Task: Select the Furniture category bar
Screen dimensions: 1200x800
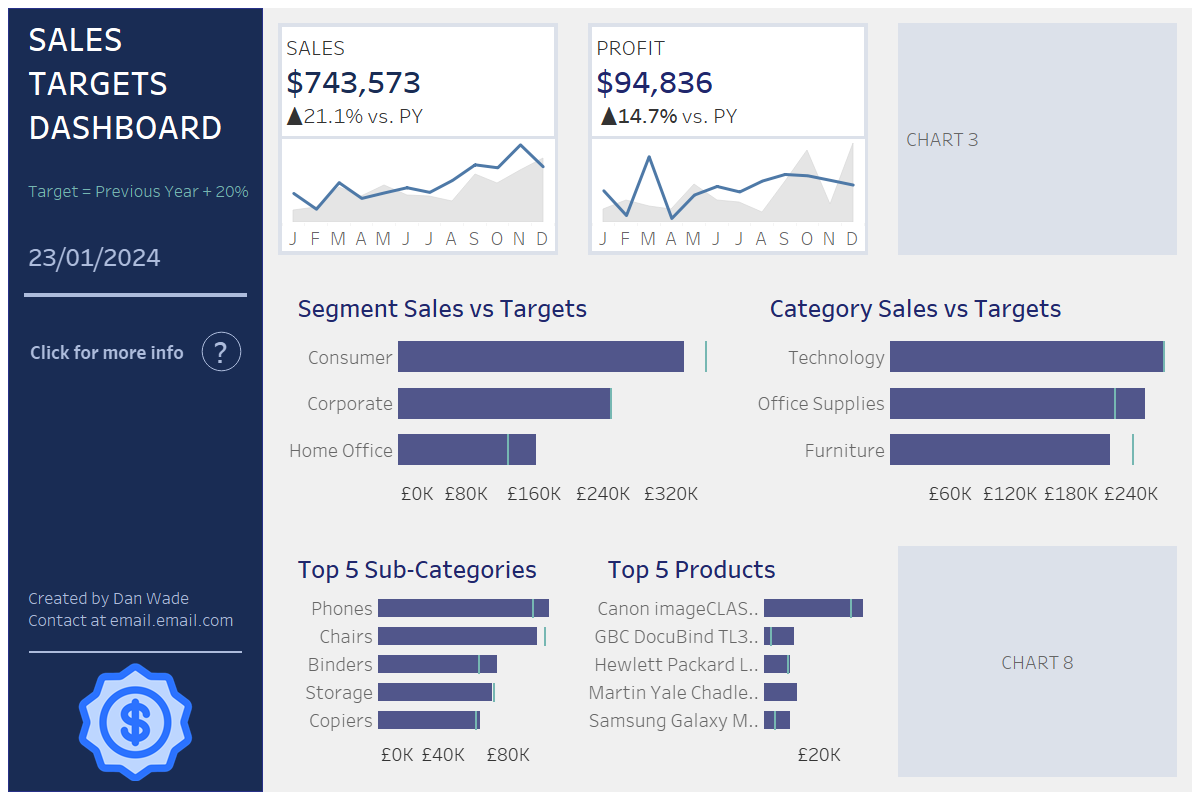Action: 999,450
